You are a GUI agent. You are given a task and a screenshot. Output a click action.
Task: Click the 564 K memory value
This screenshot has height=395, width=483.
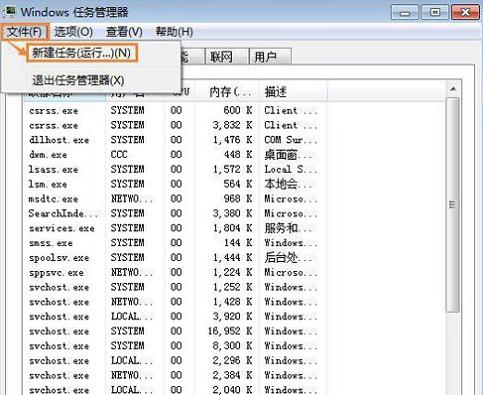click(x=238, y=184)
